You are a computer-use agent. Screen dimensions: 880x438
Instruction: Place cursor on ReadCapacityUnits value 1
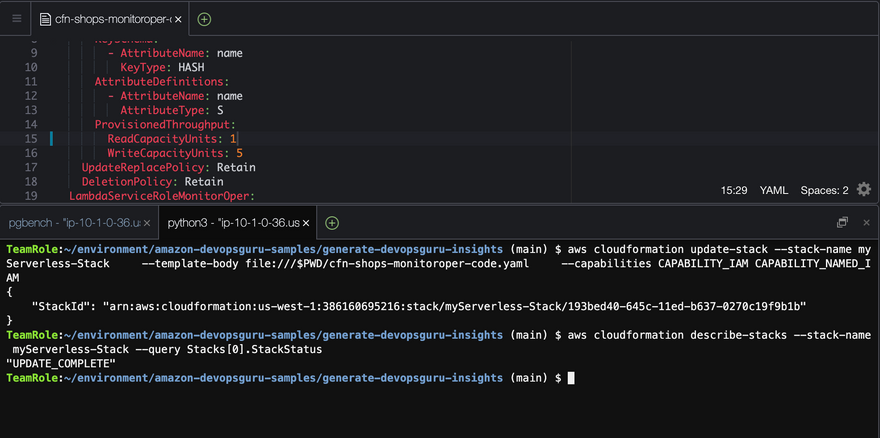233,139
